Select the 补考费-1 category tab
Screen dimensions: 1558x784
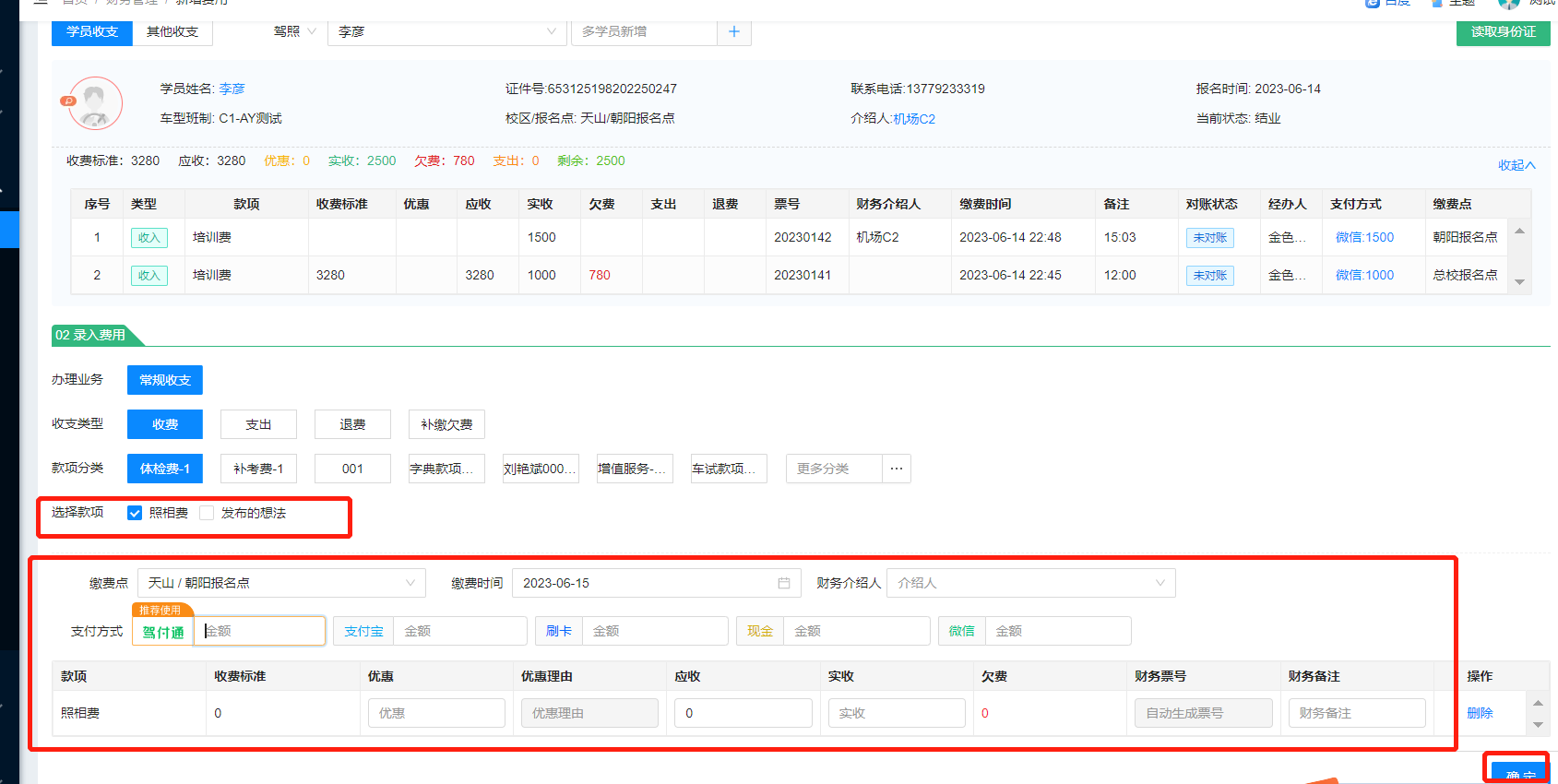258,469
